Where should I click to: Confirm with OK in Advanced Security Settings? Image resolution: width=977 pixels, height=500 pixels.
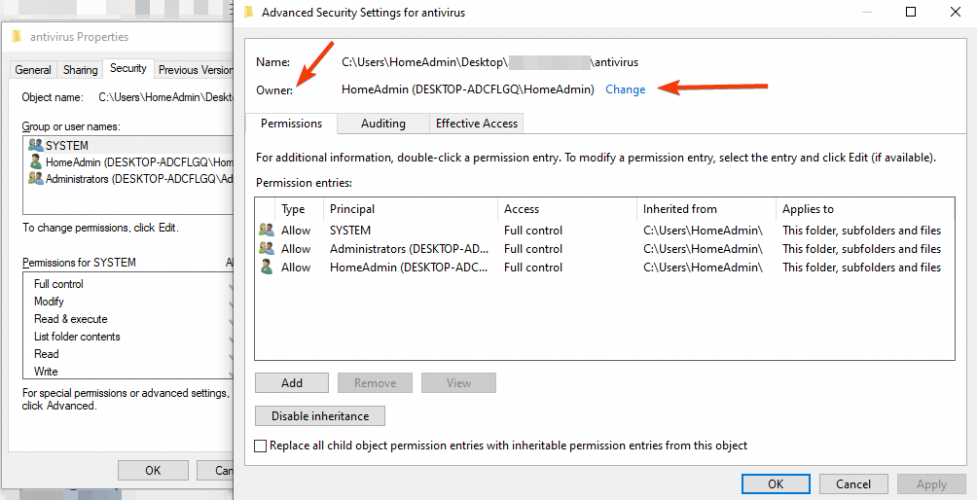click(x=775, y=484)
